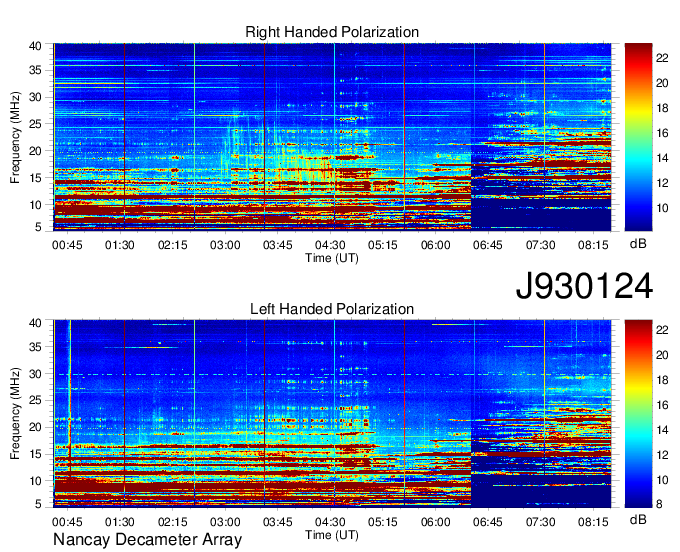This screenshot has height=552, width=680.
Task: Click the 04:30 time tick on the upper plot
Action: [x=330, y=245]
